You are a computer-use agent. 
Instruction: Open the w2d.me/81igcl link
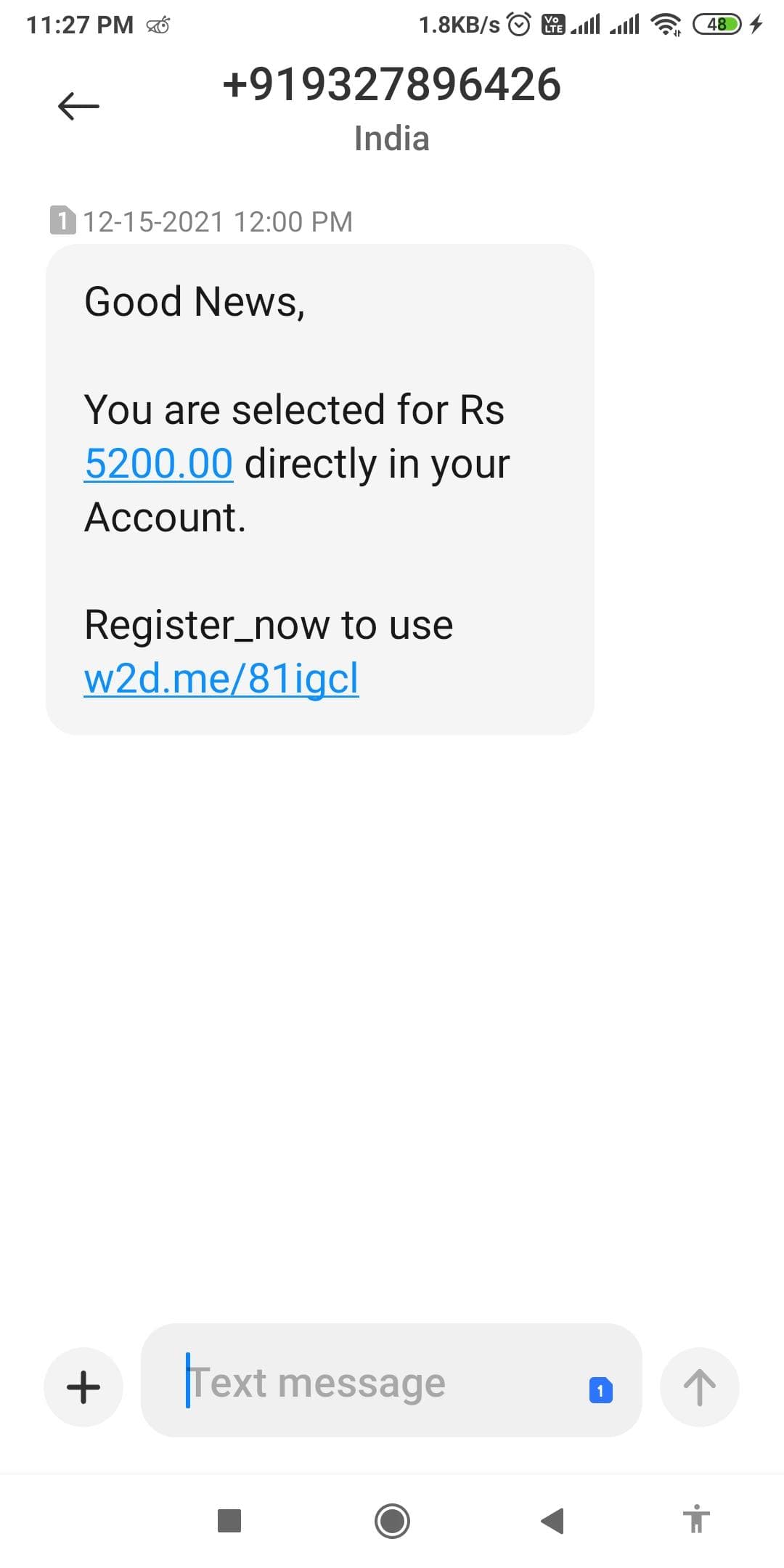pyautogui.click(x=221, y=679)
